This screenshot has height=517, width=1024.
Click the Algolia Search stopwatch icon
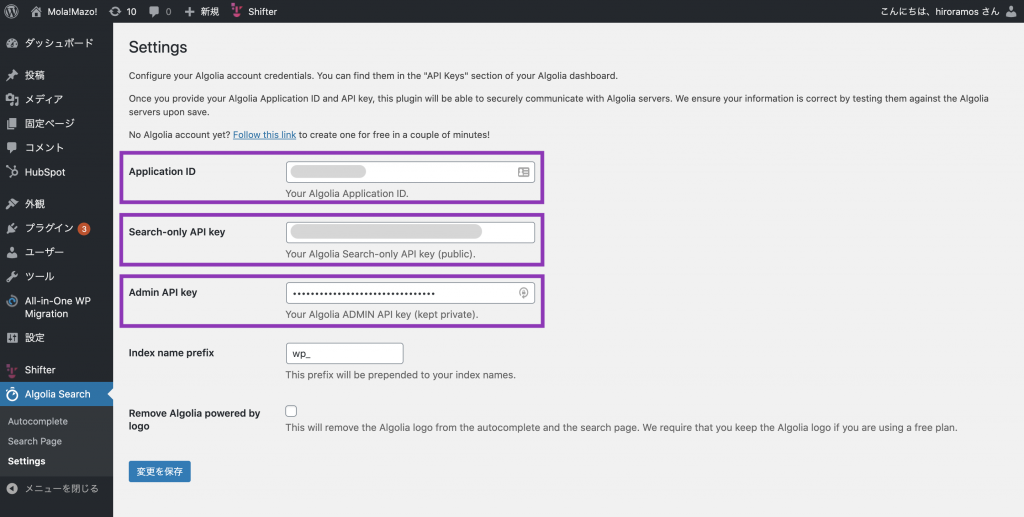pos(12,394)
